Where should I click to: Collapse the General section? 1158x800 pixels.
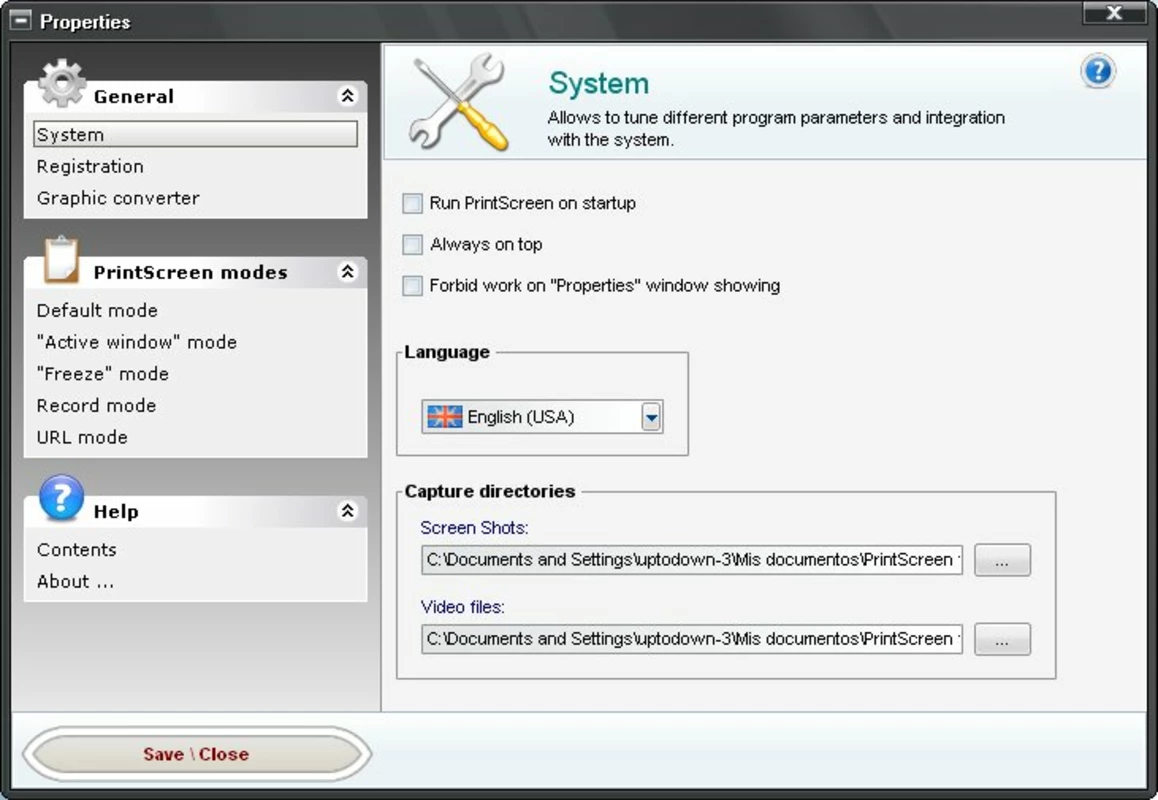click(347, 96)
